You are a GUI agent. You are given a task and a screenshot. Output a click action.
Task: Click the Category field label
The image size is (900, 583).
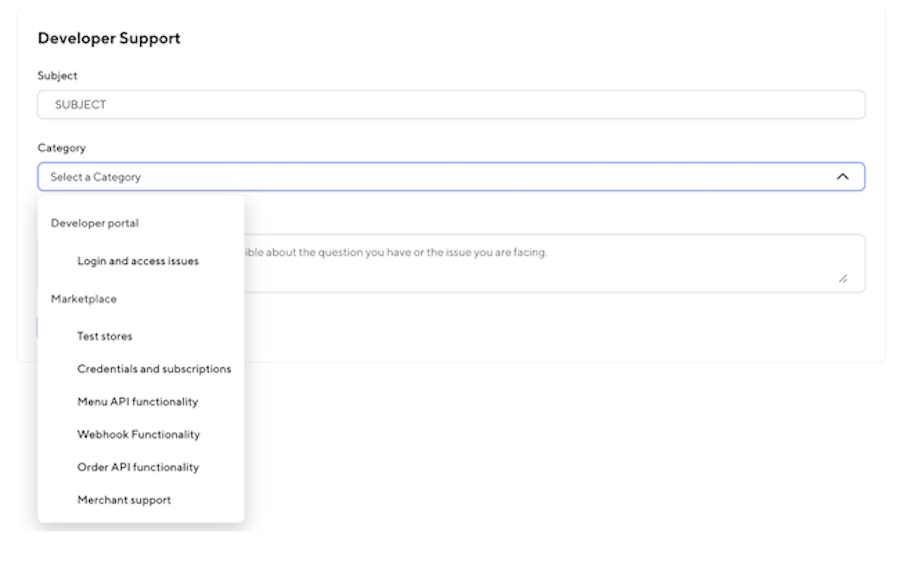pyautogui.click(x=62, y=148)
